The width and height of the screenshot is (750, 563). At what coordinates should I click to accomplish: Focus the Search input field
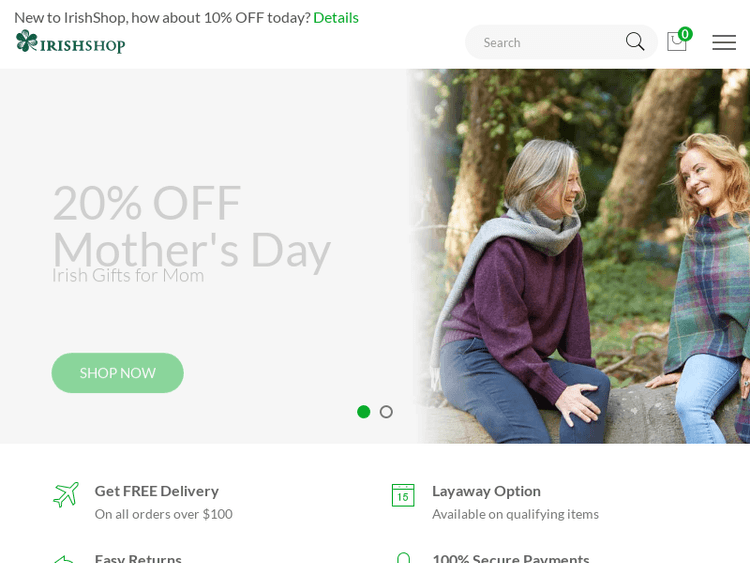[x=545, y=42]
